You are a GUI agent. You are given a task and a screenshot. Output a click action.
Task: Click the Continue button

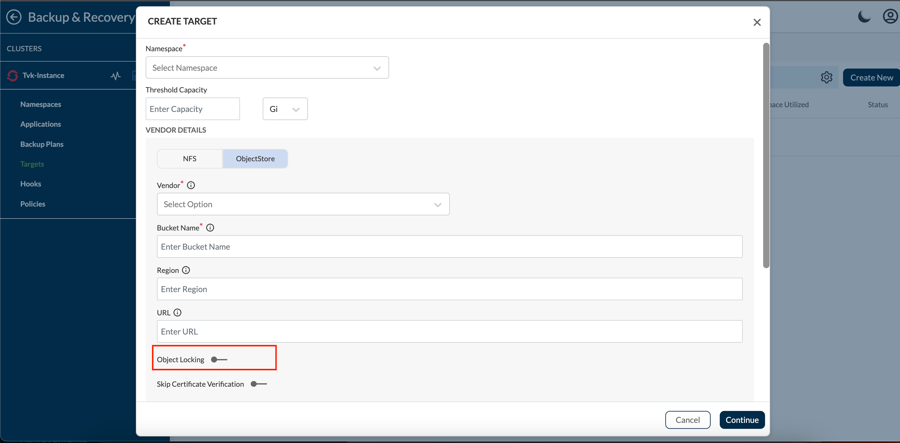[741, 420]
